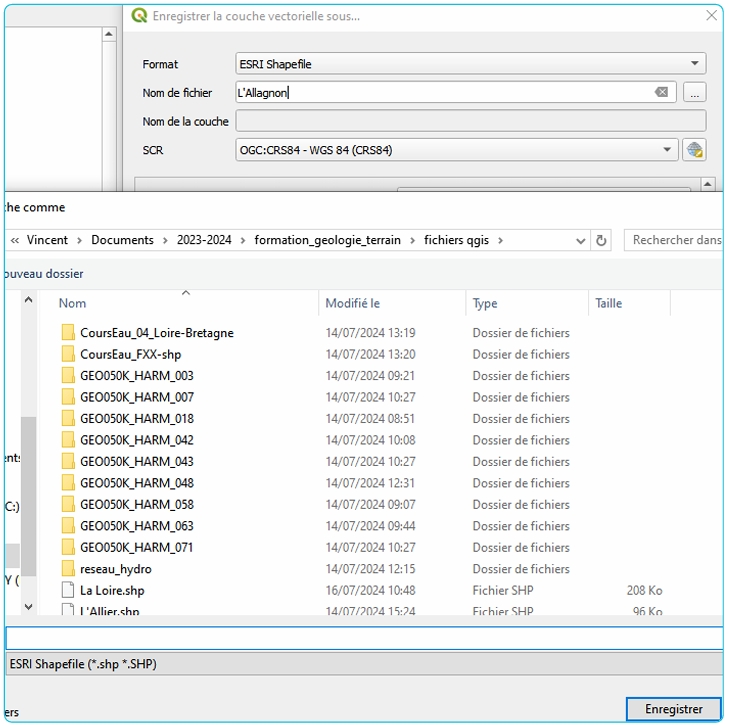
Task: Open the CoursEau_04_Loire-Bretagne folder
Action: click(x=156, y=333)
